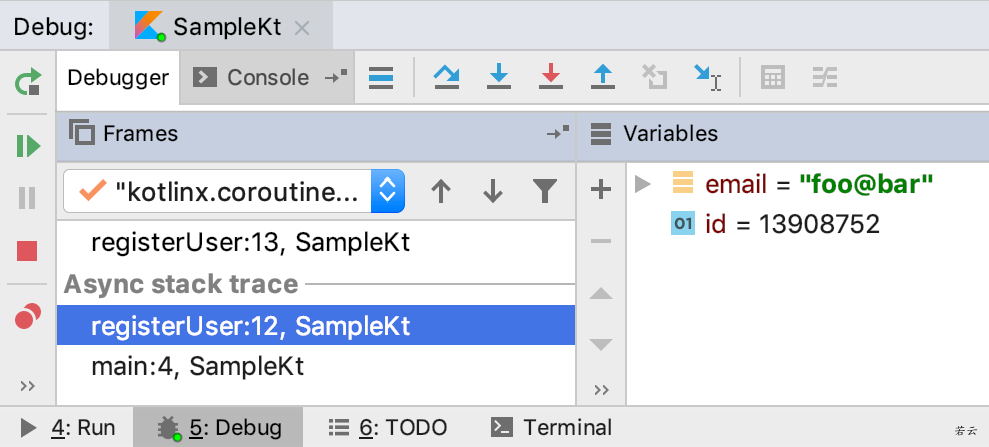Open the coroutine thread dropdown
This screenshot has width=989, height=447.
pyautogui.click(x=388, y=191)
